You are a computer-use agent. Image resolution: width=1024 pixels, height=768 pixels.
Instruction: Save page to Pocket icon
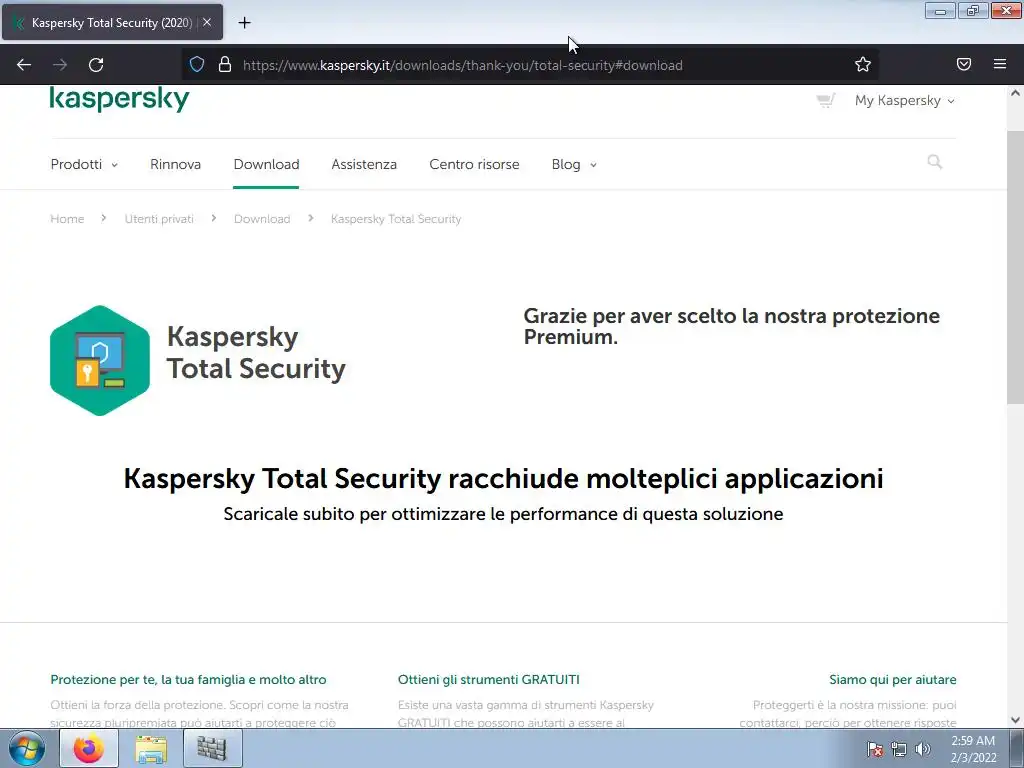pyautogui.click(x=964, y=64)
